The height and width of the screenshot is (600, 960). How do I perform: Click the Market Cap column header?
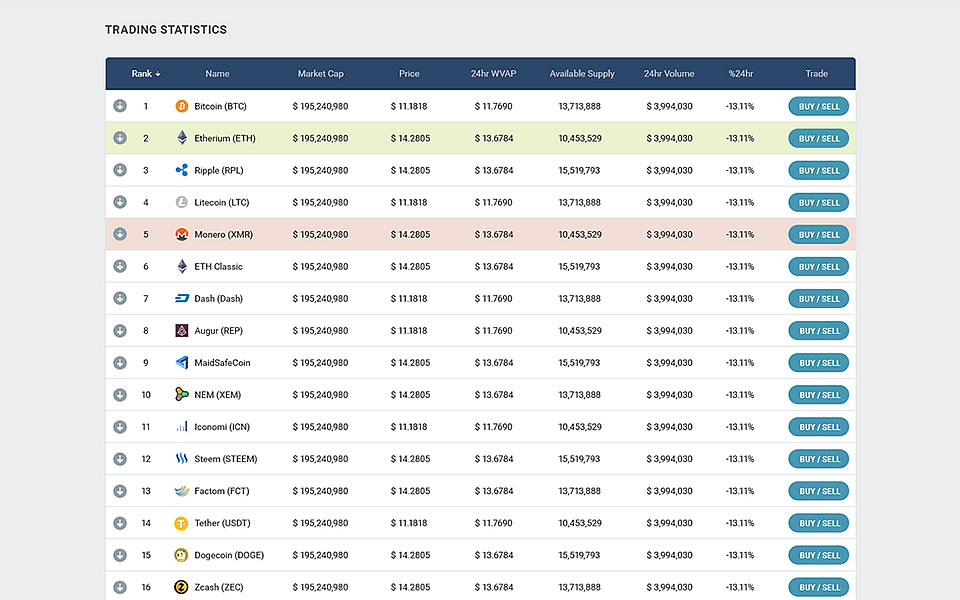click(x=320, y=74)
